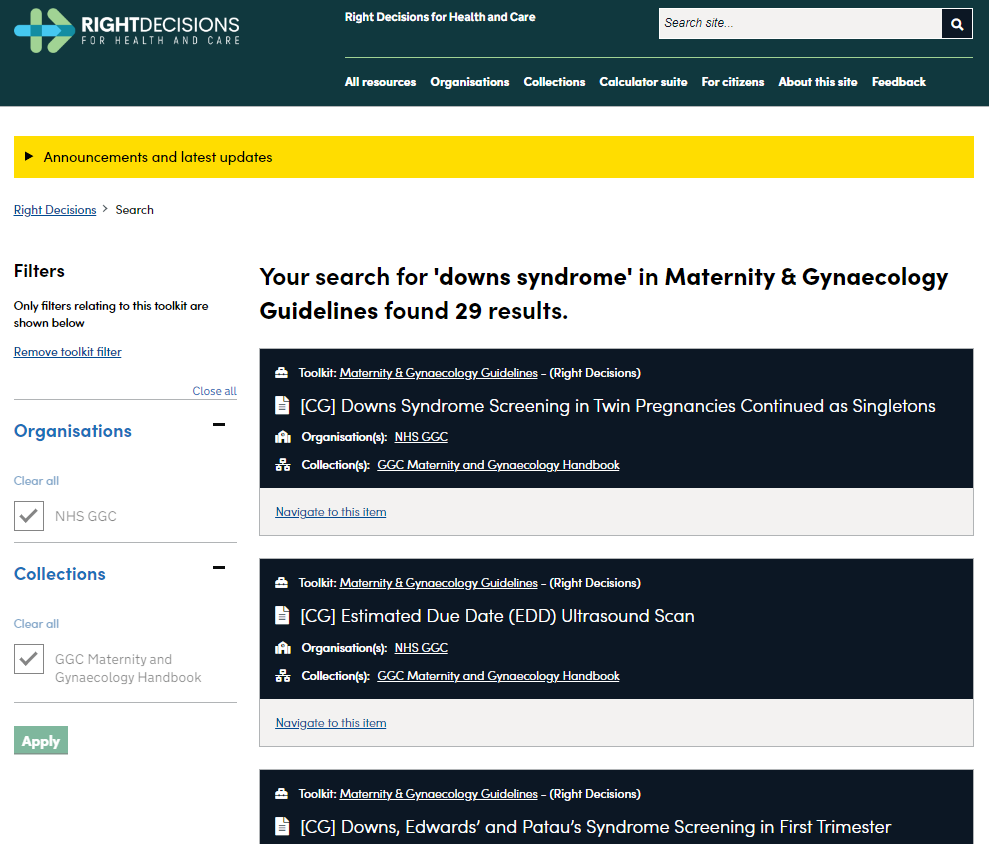Click document icon beside Estimated Due Date result
Image resolution: width=989 pixels, height=844 pixels.
click(282, 616)
